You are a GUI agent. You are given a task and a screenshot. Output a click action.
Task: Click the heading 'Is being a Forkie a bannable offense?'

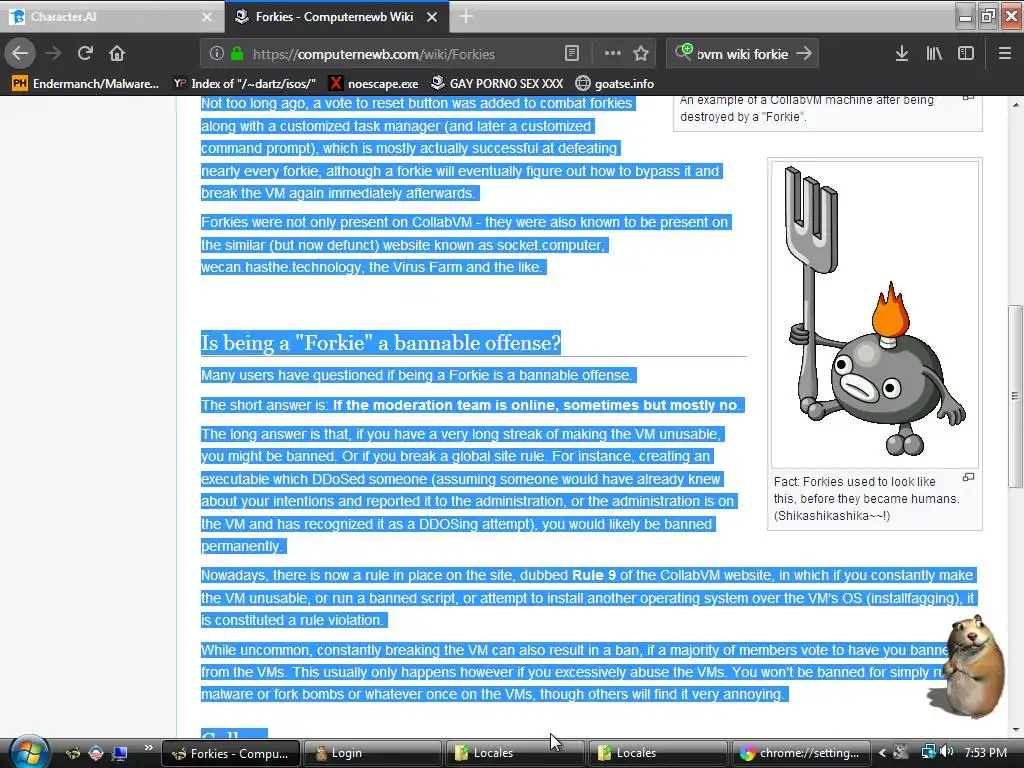(x=381, y=343)
